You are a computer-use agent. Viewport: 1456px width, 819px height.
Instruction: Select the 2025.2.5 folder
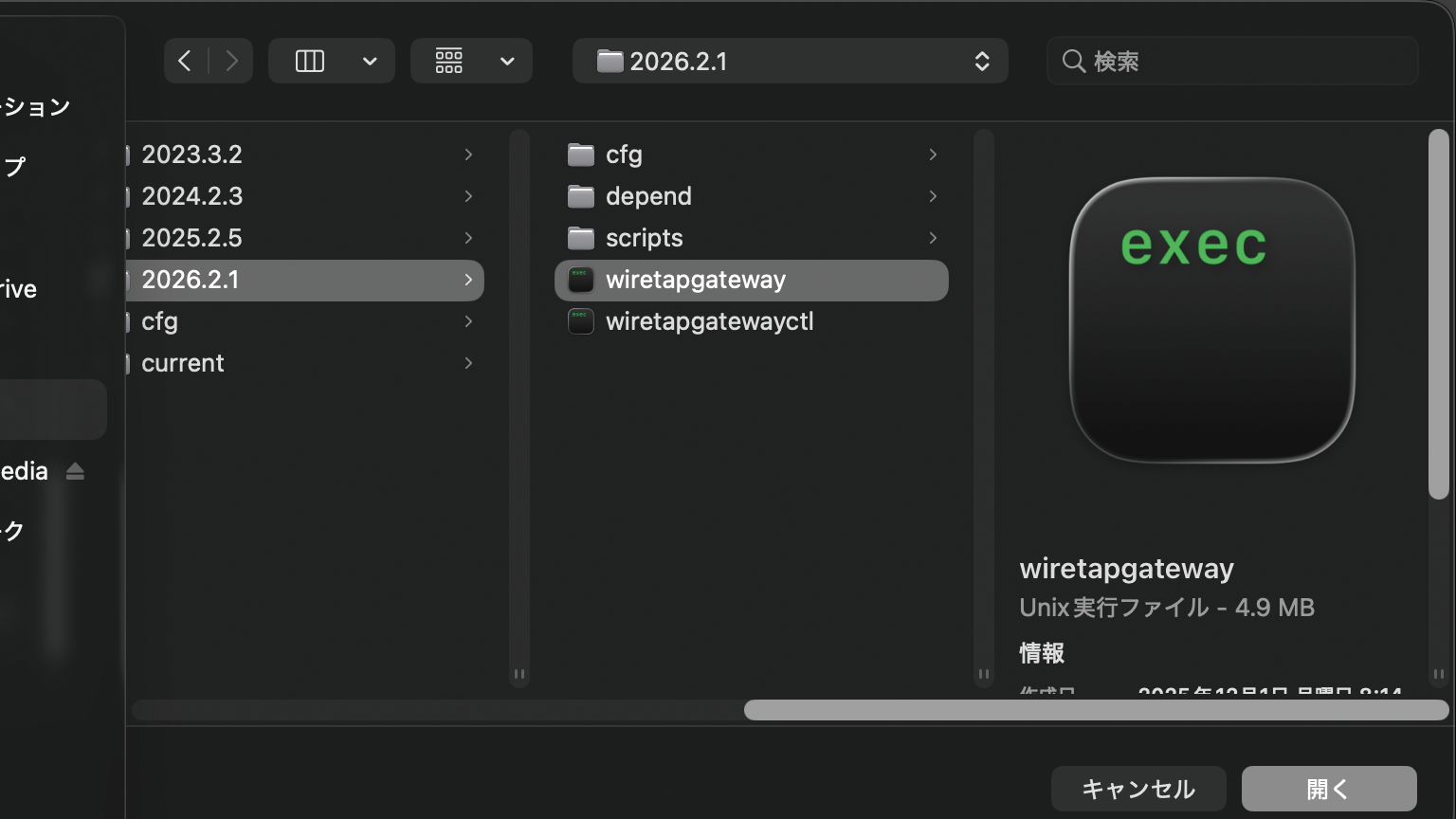point(191,238)
